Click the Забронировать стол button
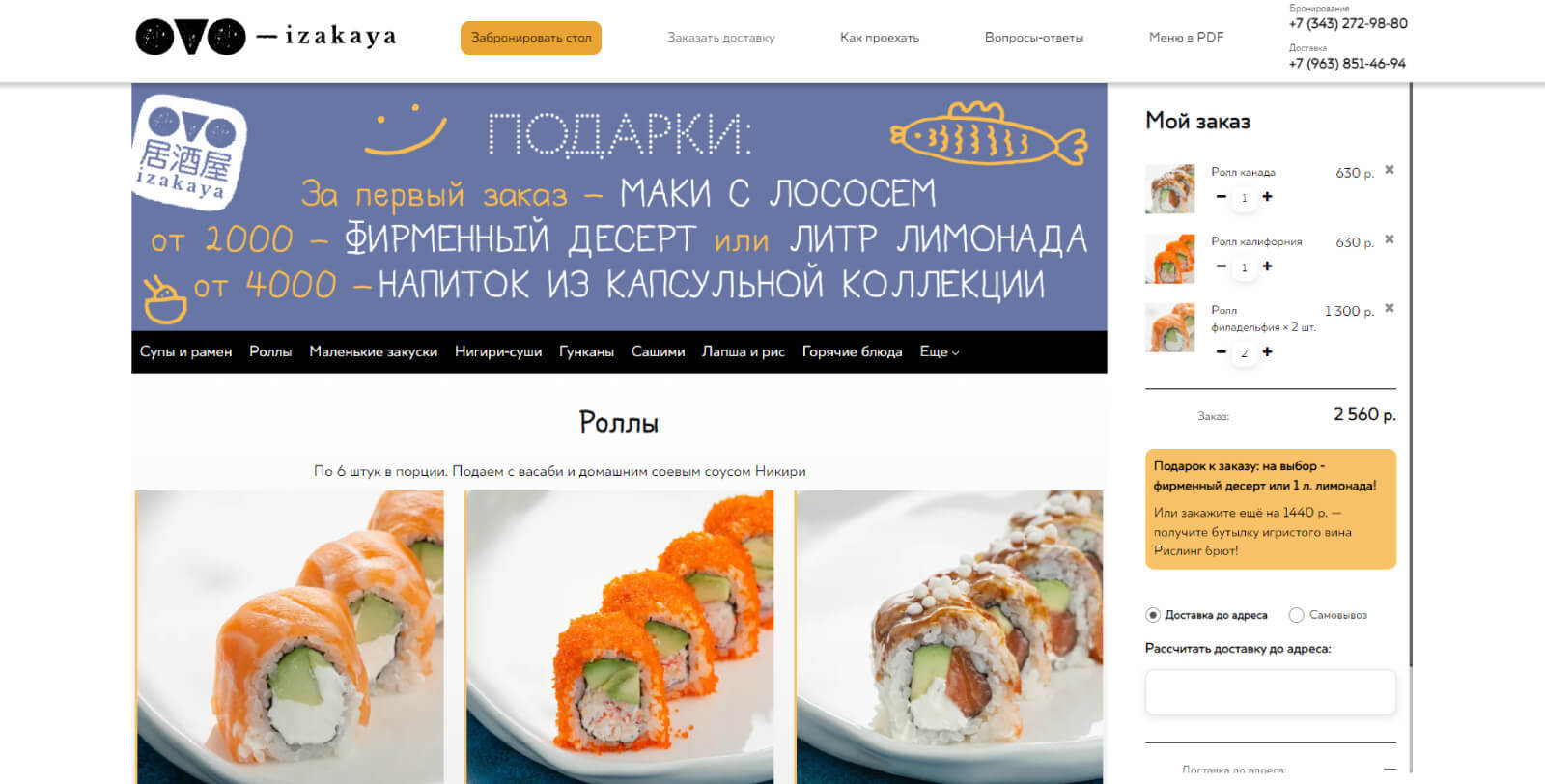The image size is (1545, 784). pyautogui.click(x=531, y=38)
